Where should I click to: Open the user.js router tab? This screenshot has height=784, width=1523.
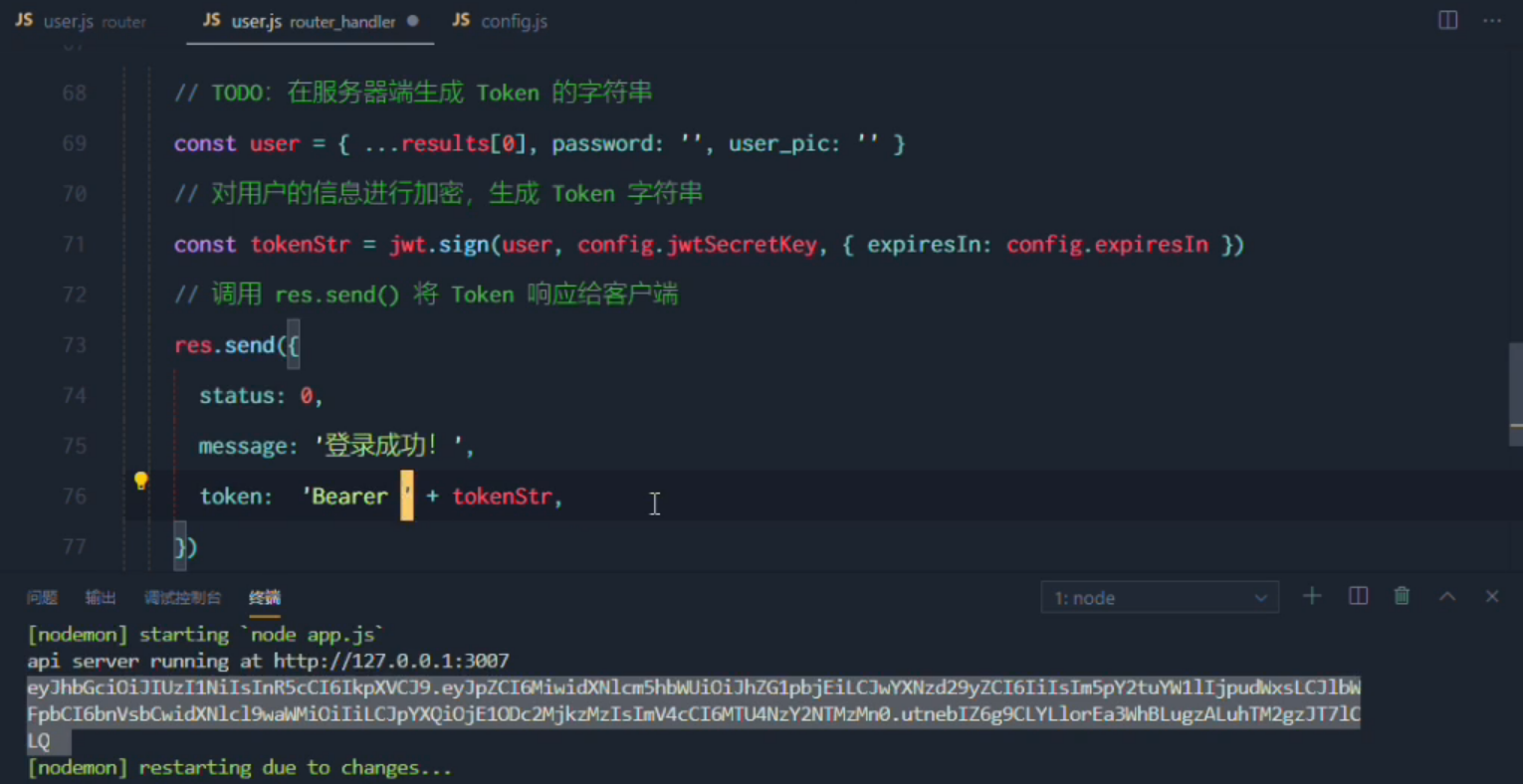(81, 21)
